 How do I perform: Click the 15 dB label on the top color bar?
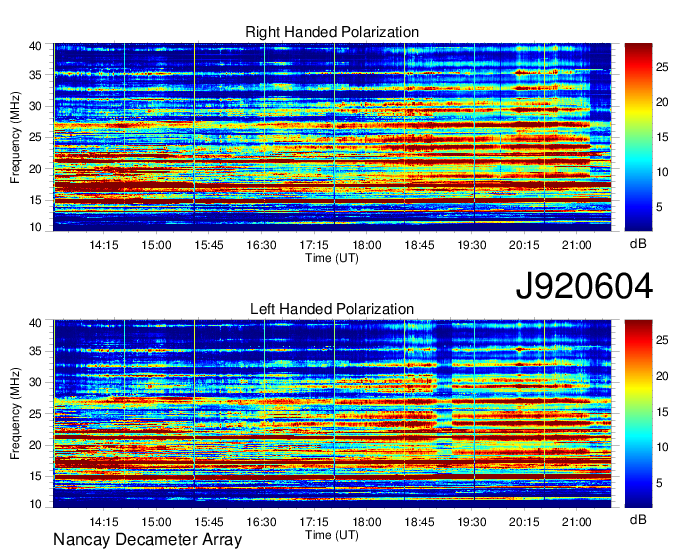pos(662,137)
